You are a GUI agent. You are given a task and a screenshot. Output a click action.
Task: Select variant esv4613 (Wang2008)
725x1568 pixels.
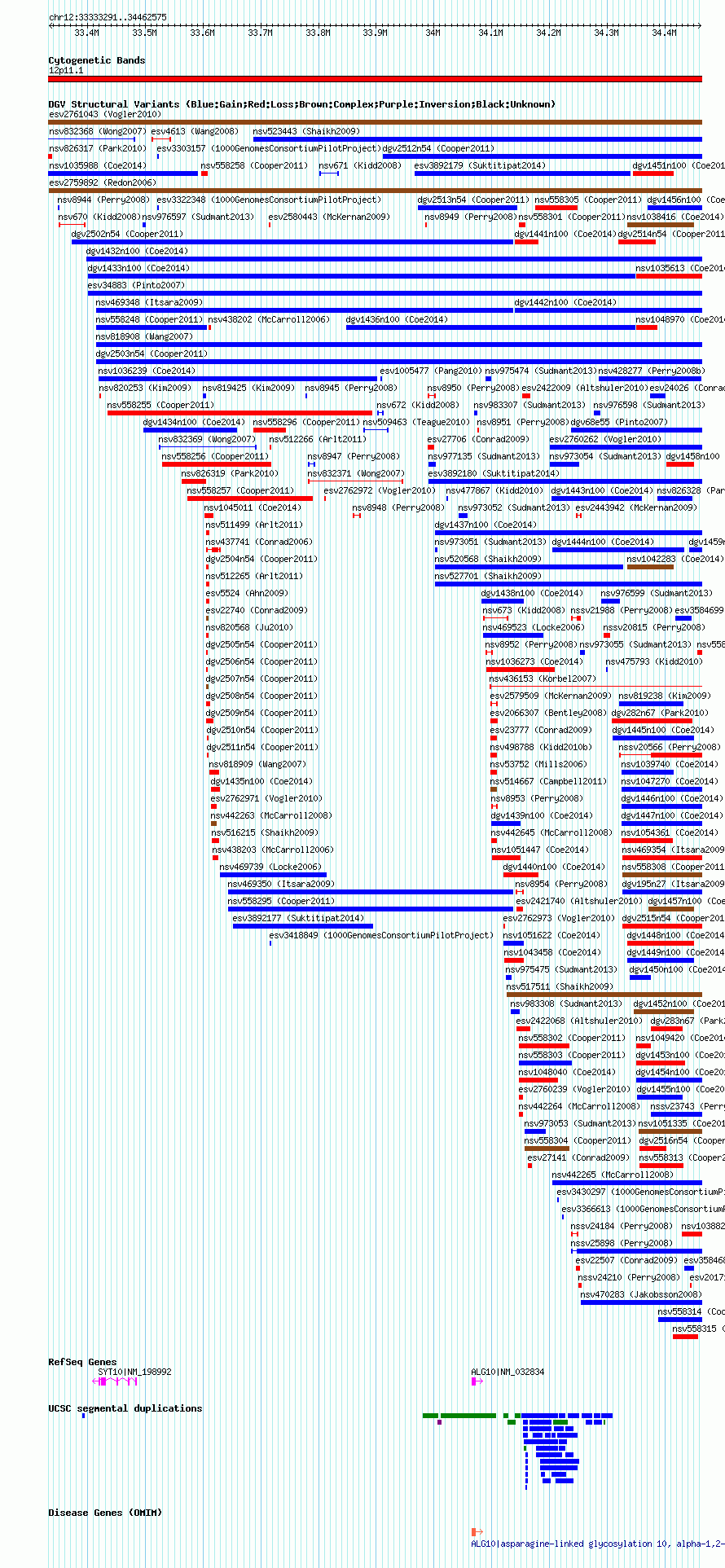tap(161, 139)
